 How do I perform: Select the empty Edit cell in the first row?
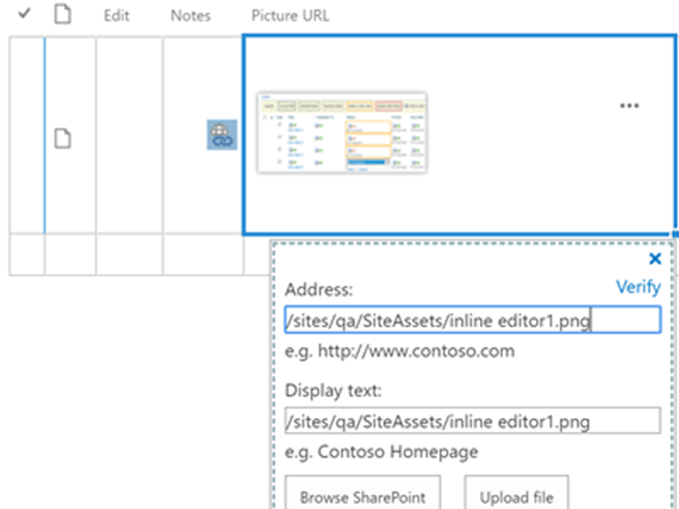129,135
